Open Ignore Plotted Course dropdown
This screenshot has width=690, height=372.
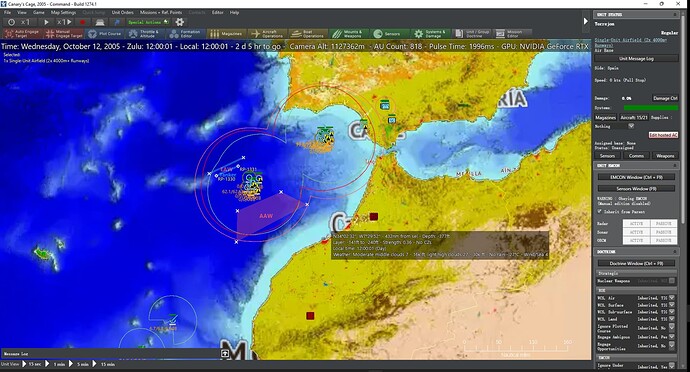(x=672, y=328)
